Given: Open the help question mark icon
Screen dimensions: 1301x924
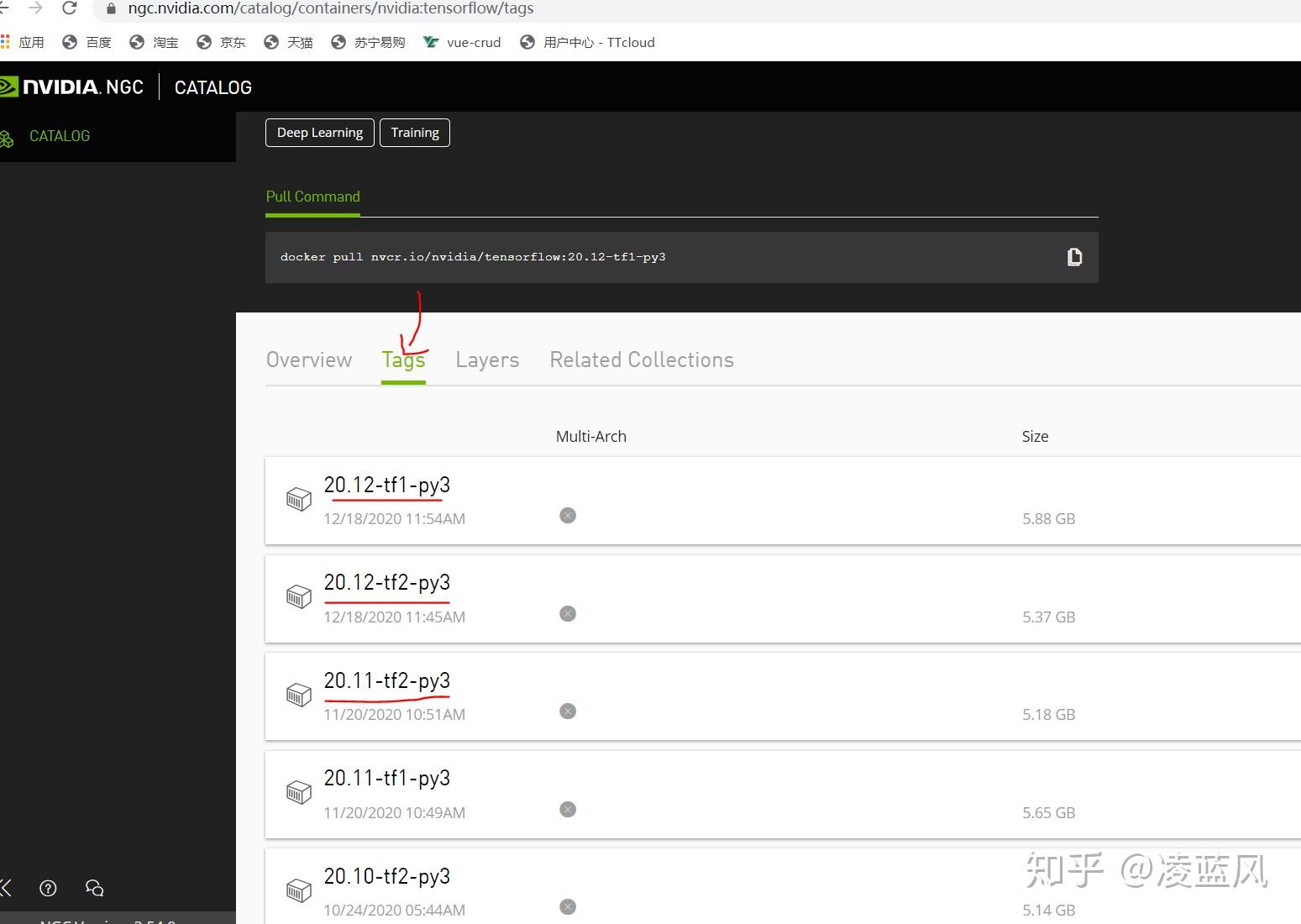Looking at the screenshot, I should (x=48, y=888).
